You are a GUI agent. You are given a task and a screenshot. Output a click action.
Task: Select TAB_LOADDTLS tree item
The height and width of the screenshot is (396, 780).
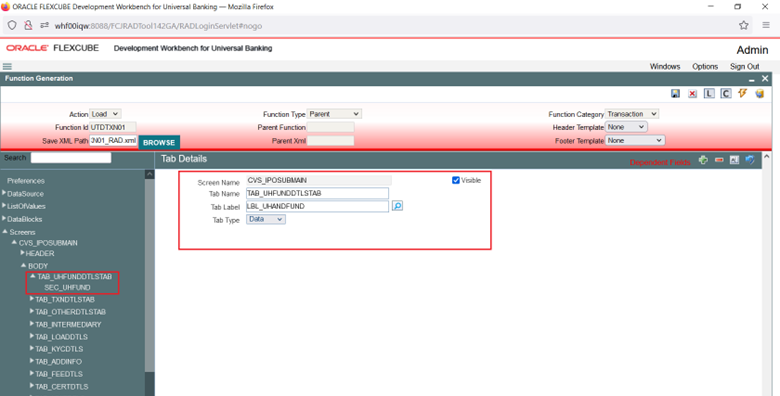pyautogui.click(x=61, y=337)
